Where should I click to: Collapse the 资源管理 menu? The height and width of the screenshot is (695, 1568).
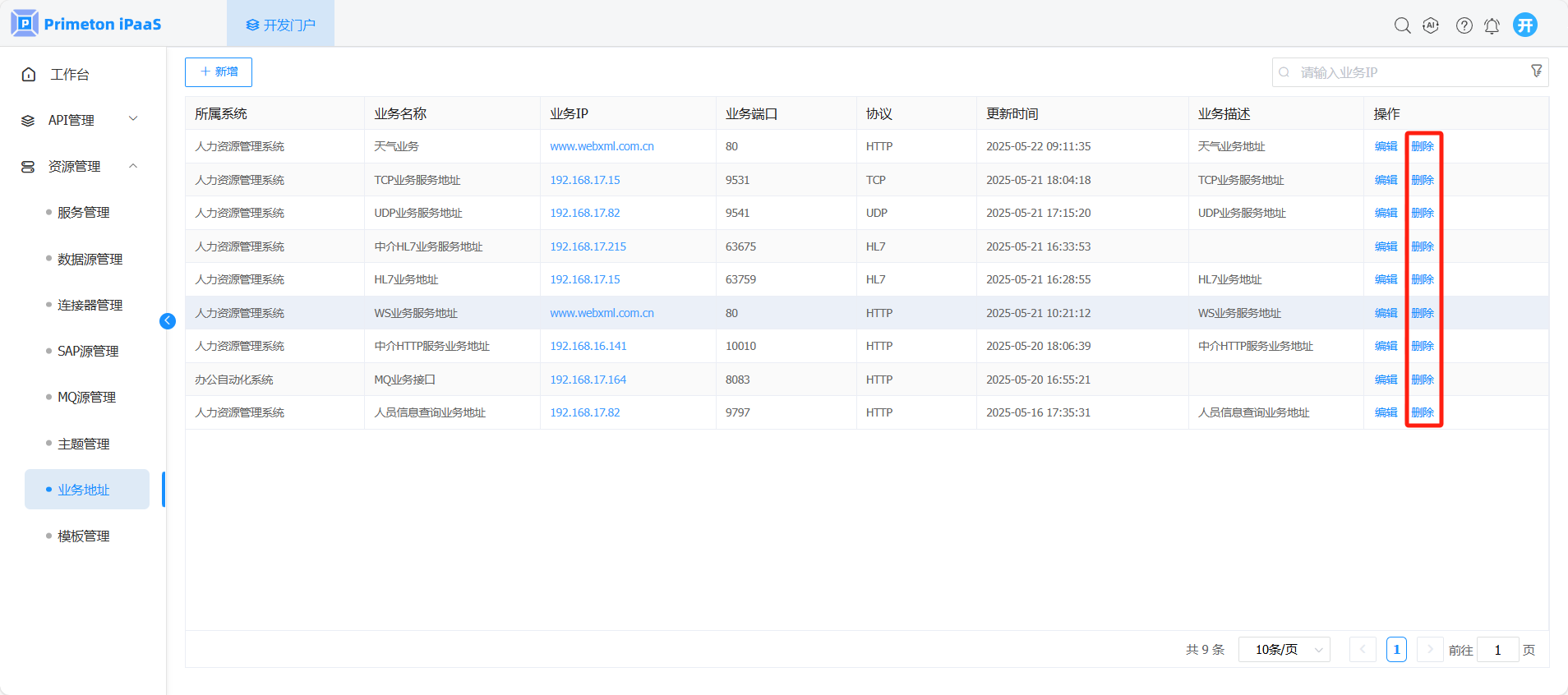click(80, 167)
